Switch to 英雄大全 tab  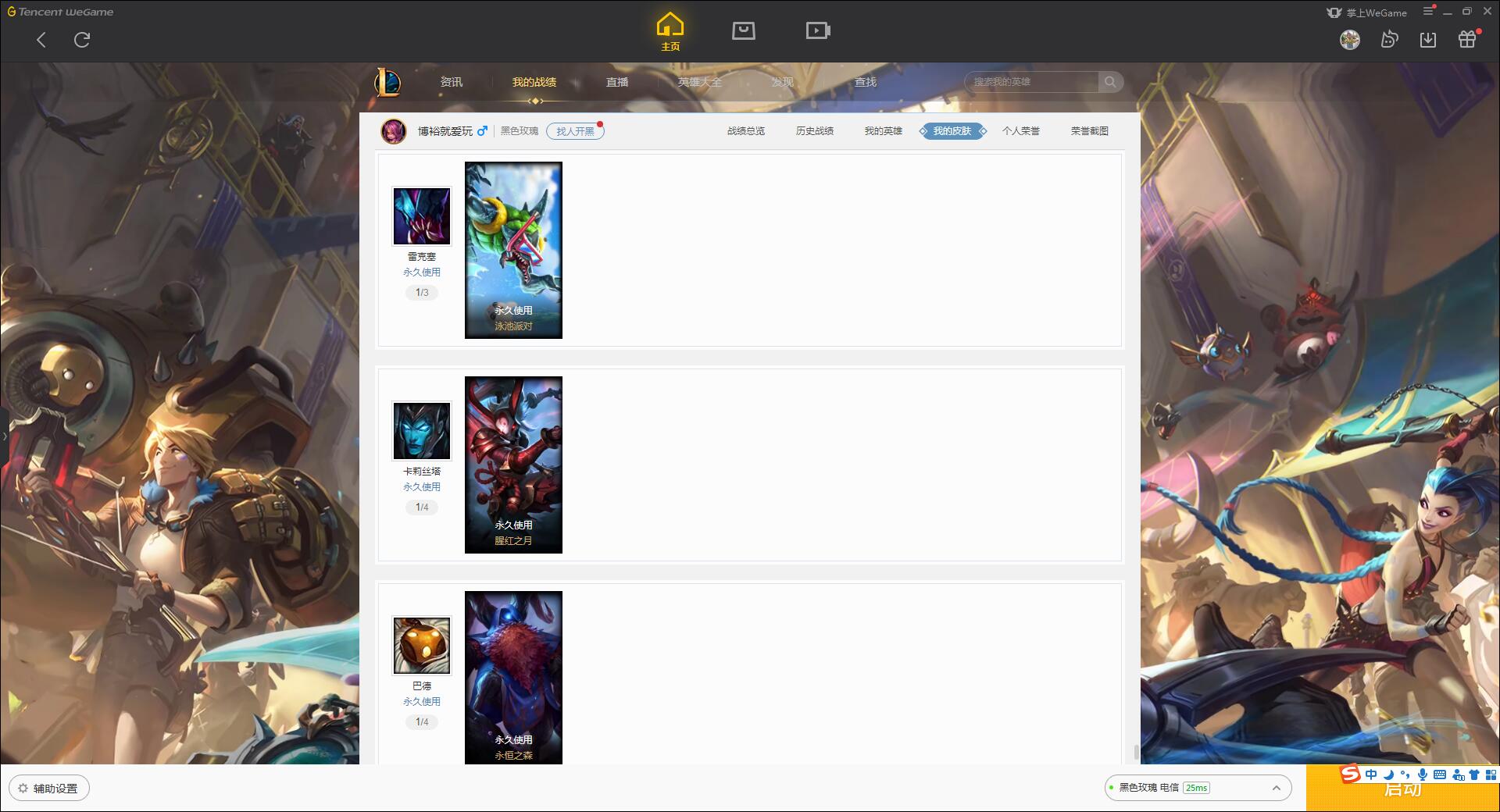point(700,82)
